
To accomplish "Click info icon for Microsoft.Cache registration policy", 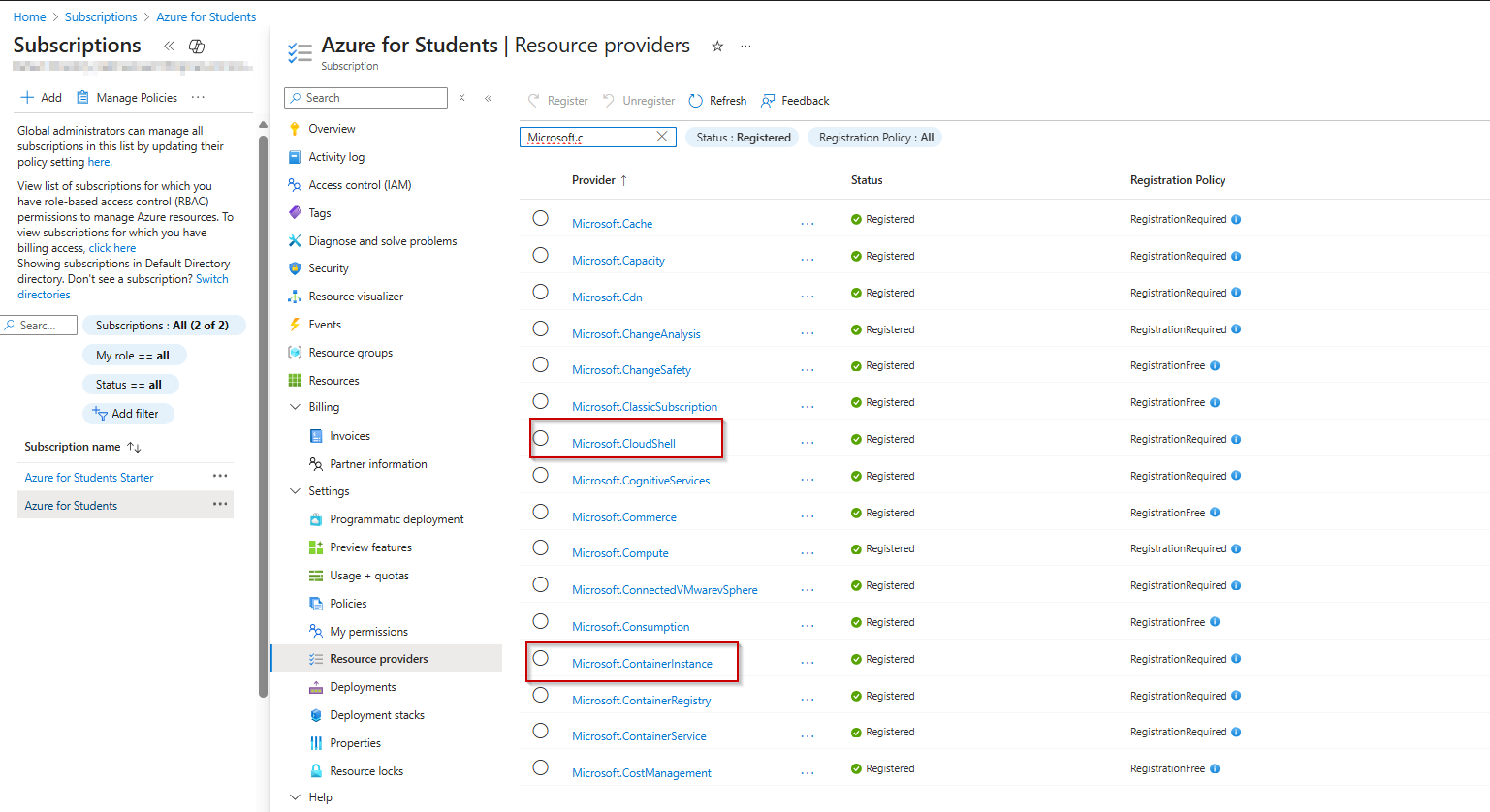I will point(1236,220).
